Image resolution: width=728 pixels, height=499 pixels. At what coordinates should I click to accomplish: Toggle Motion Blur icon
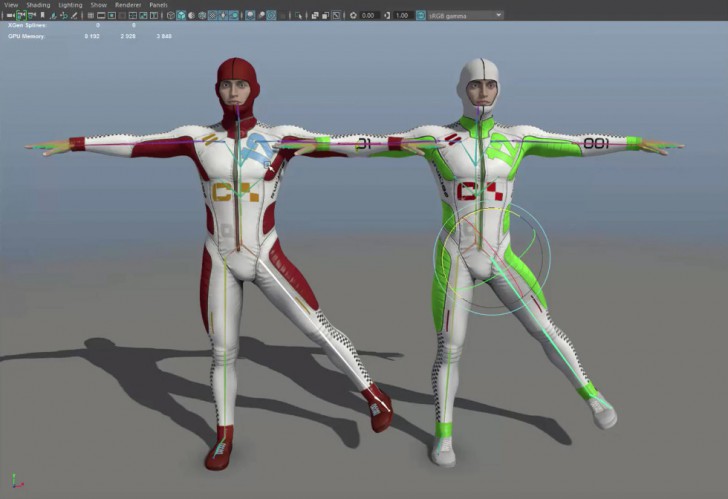(261, 15)
